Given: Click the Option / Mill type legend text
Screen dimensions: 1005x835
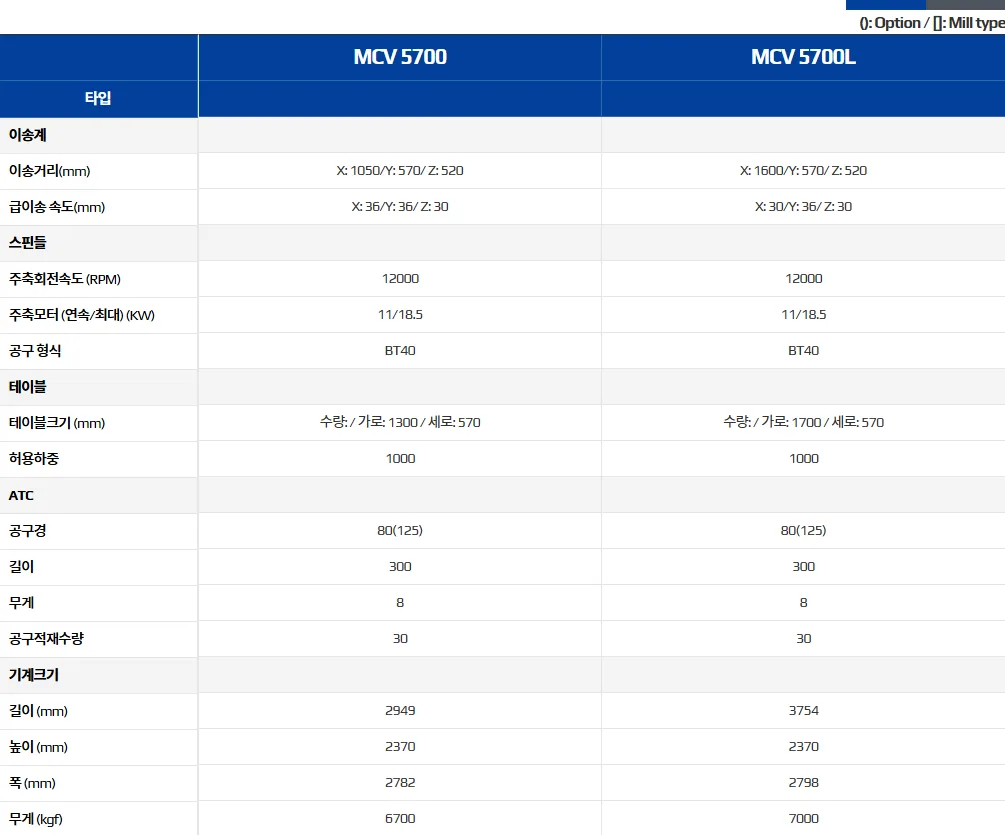Looking at the screenshot, I should coord(932,23).
